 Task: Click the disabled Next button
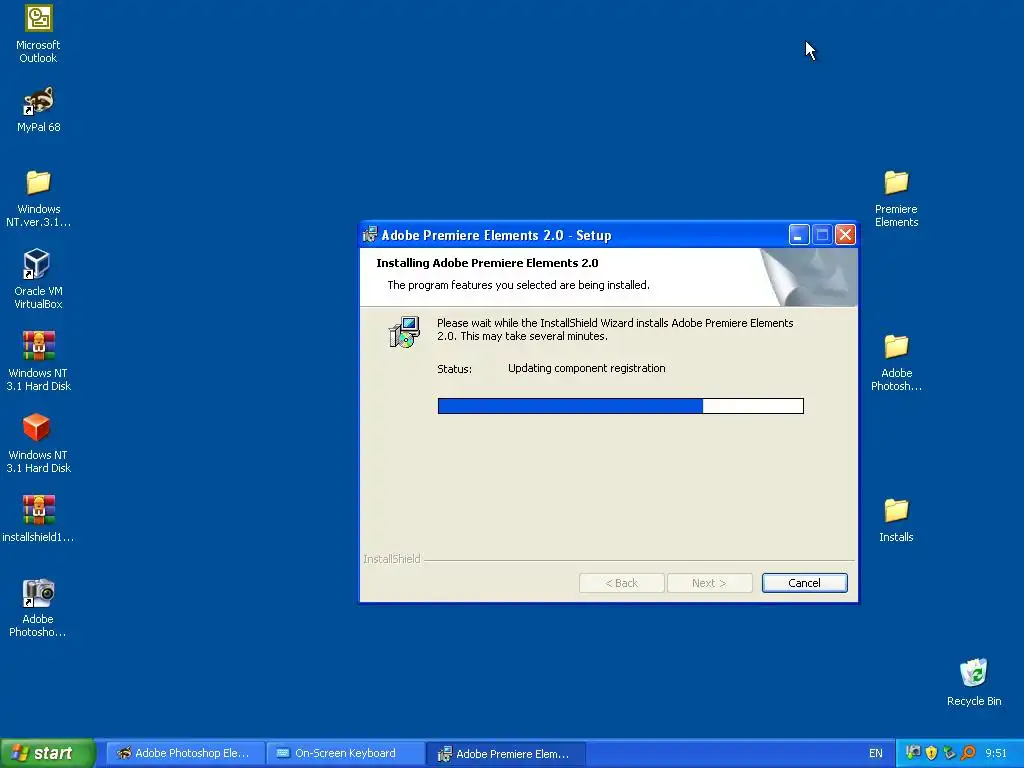pos(709,583)
